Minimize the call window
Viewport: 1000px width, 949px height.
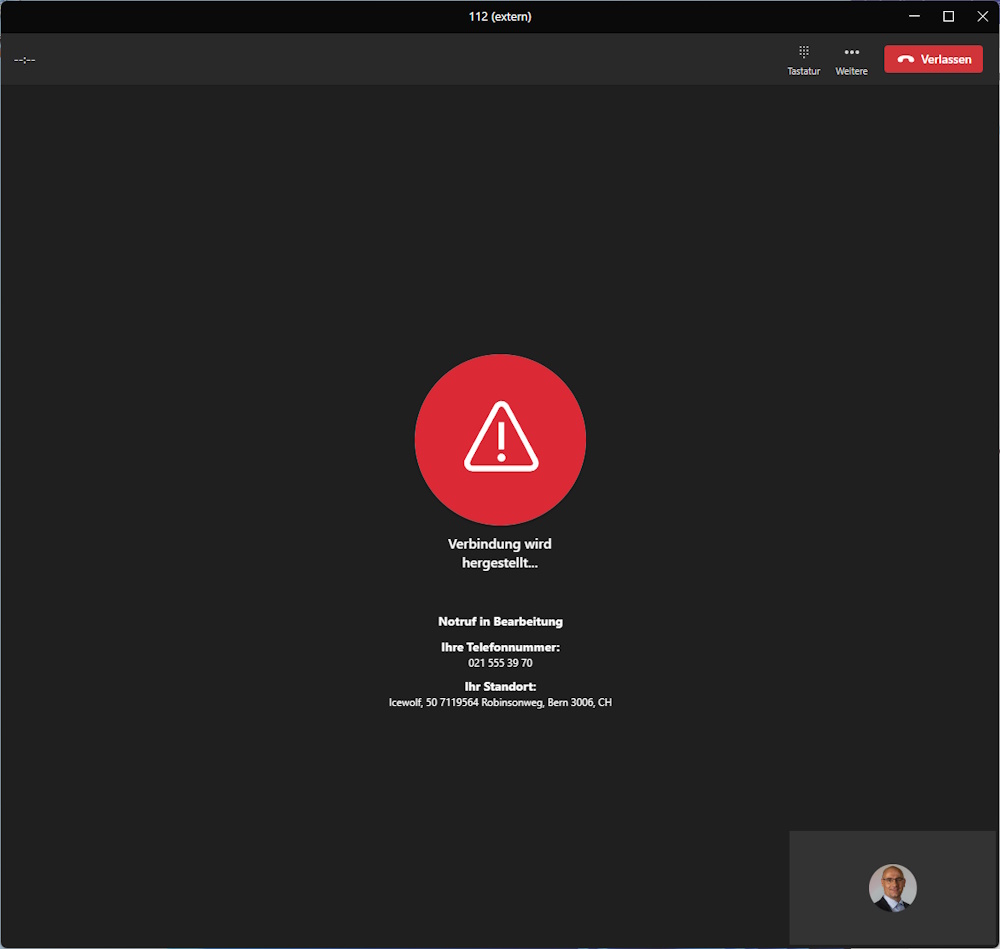pos(915,17)
